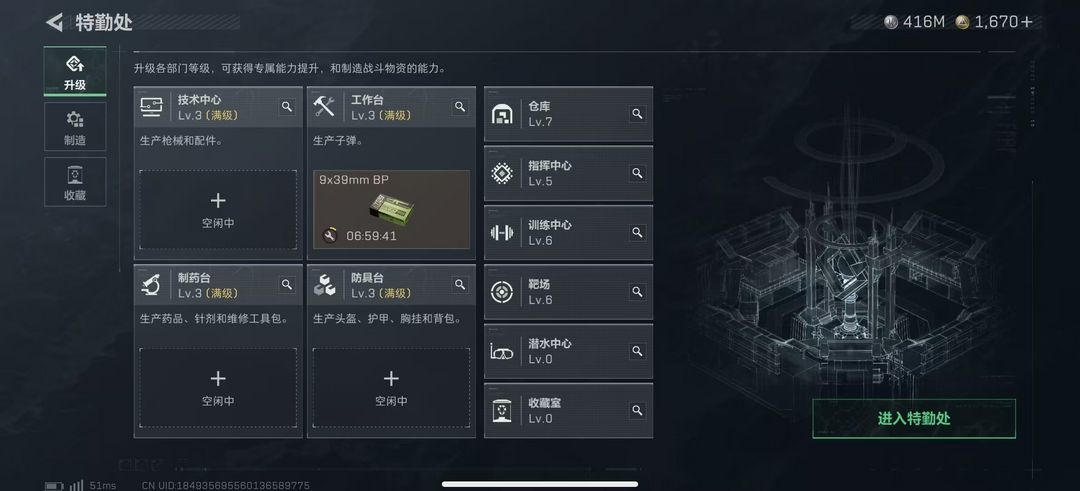The image size is (1080, 491).
Task: Click the 靶场 target icon
Action: click(501, 292)
